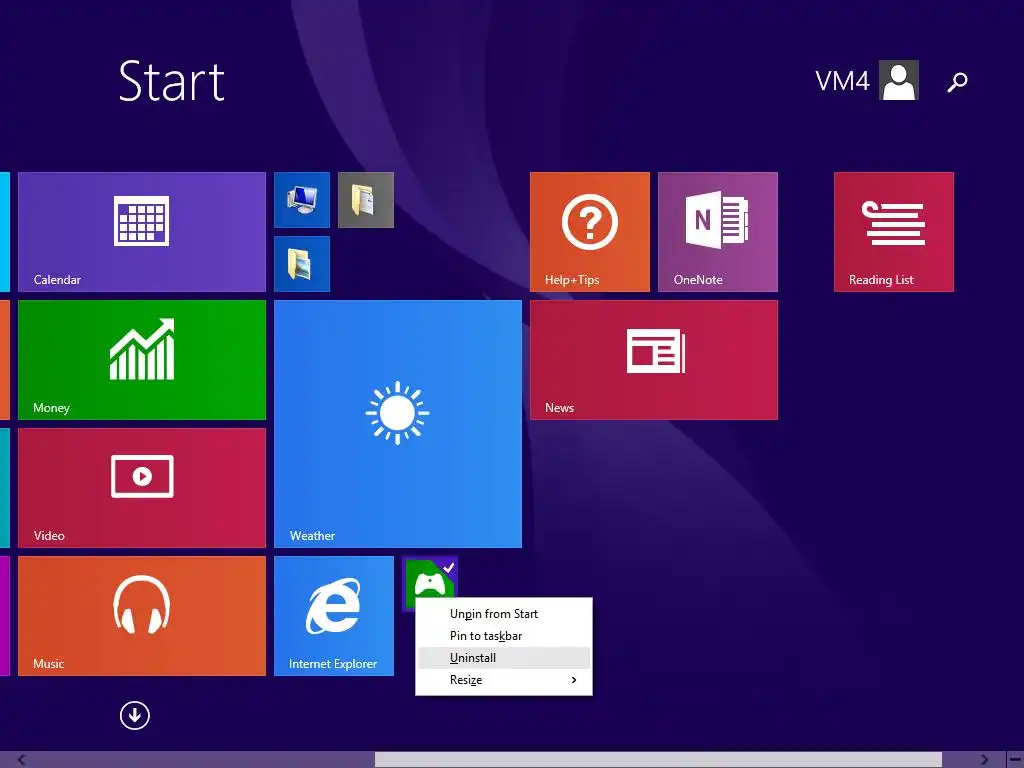Open the Reading List tile
The height and width of the screenshot is (768, 1024).
pyautogui.click(x=893, y=232)
